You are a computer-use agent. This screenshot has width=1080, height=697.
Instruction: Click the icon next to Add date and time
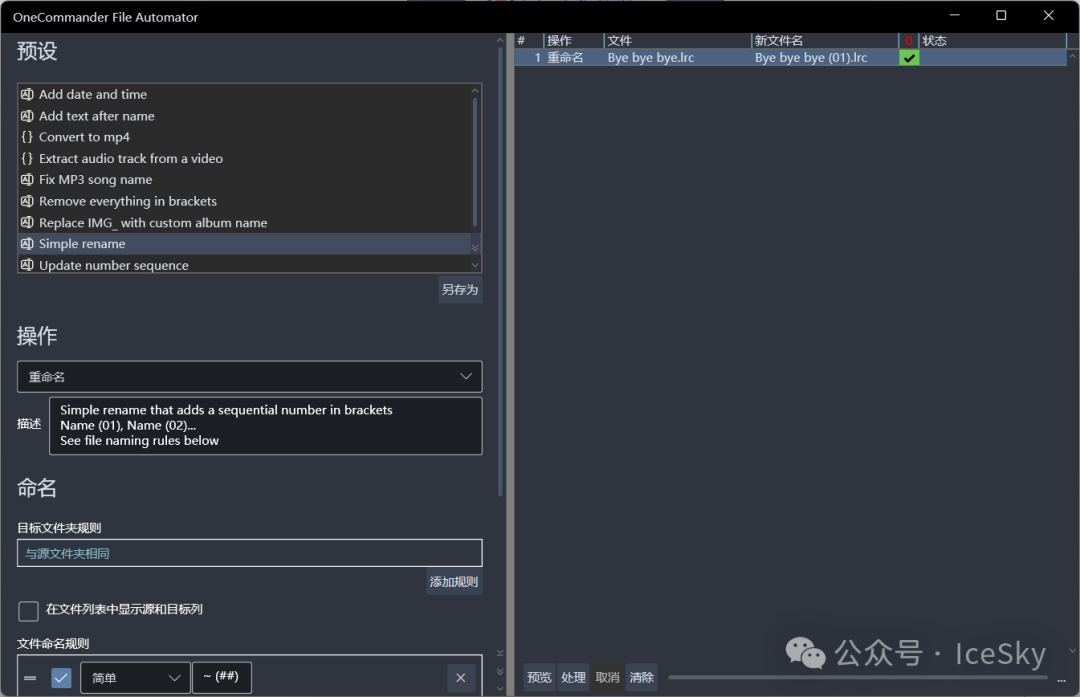tap(27, 95)
